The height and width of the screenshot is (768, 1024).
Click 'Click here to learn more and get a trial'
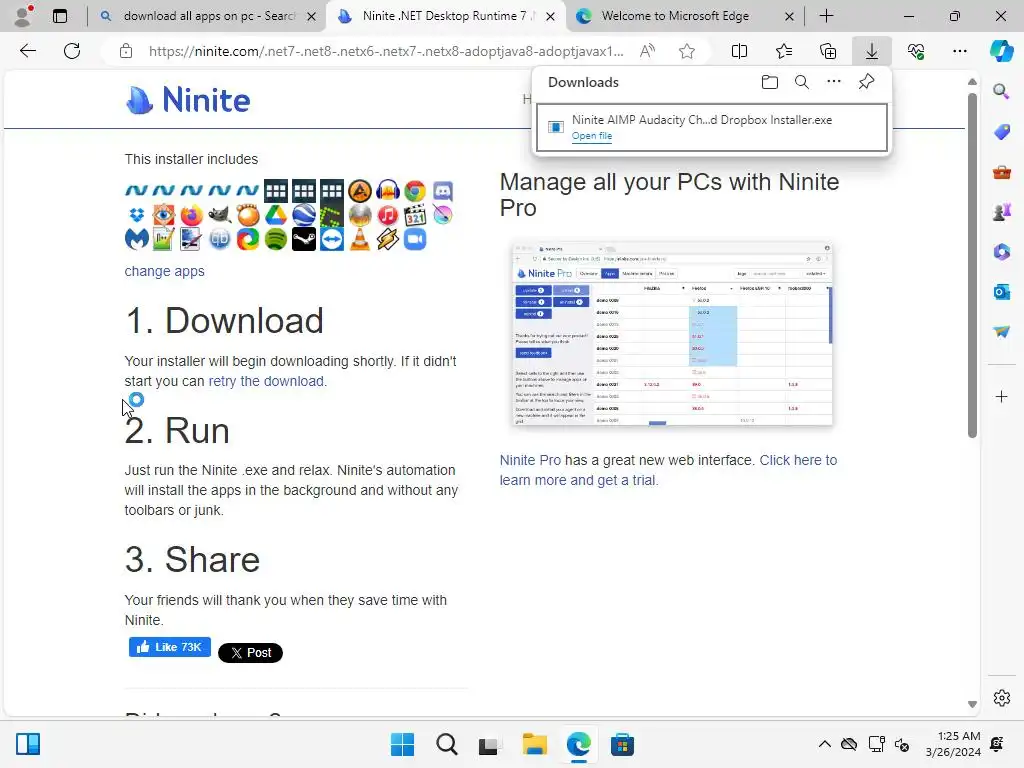click(x=667, y=470)
